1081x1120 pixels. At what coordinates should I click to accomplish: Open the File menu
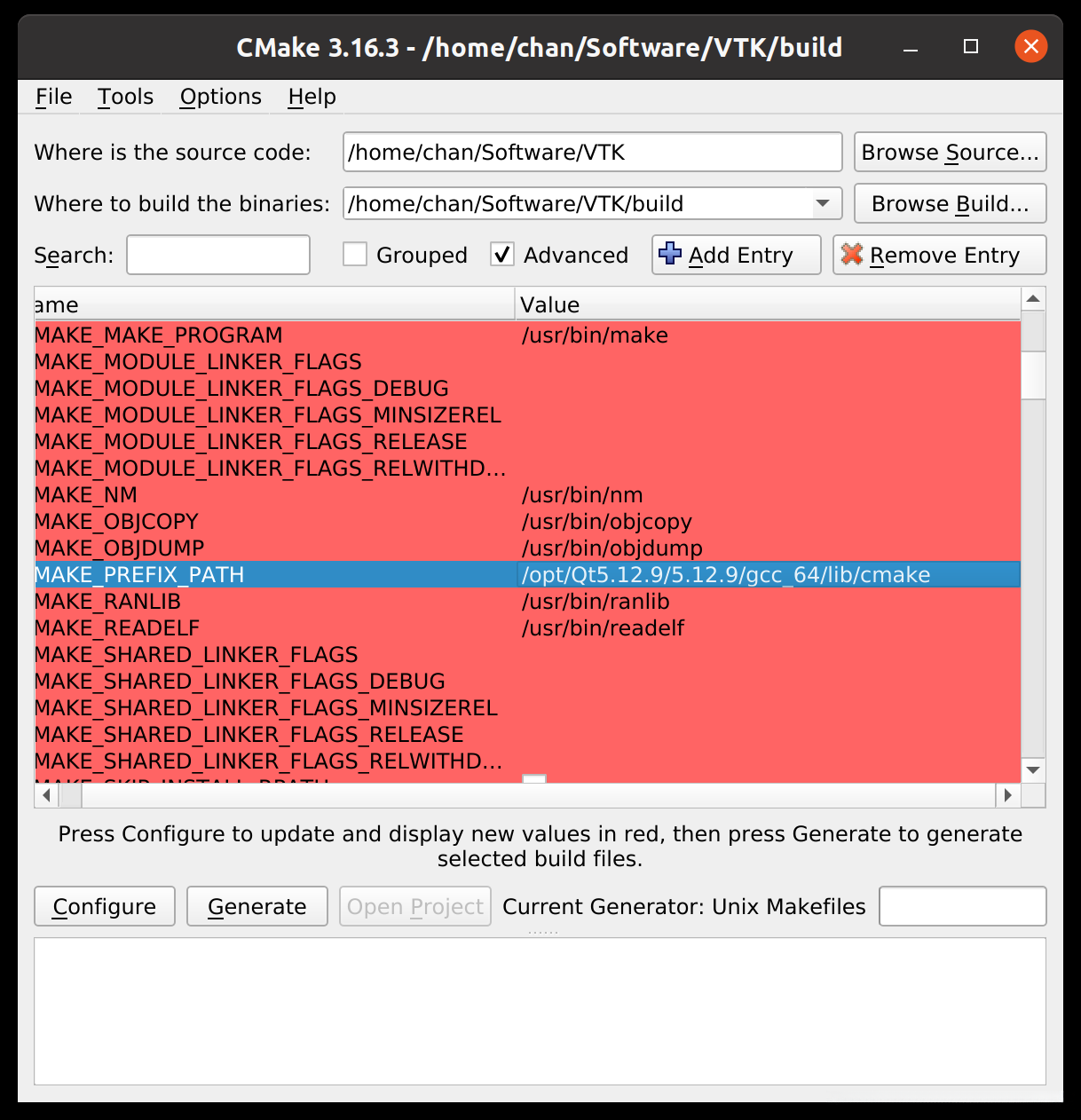[53, 97]
